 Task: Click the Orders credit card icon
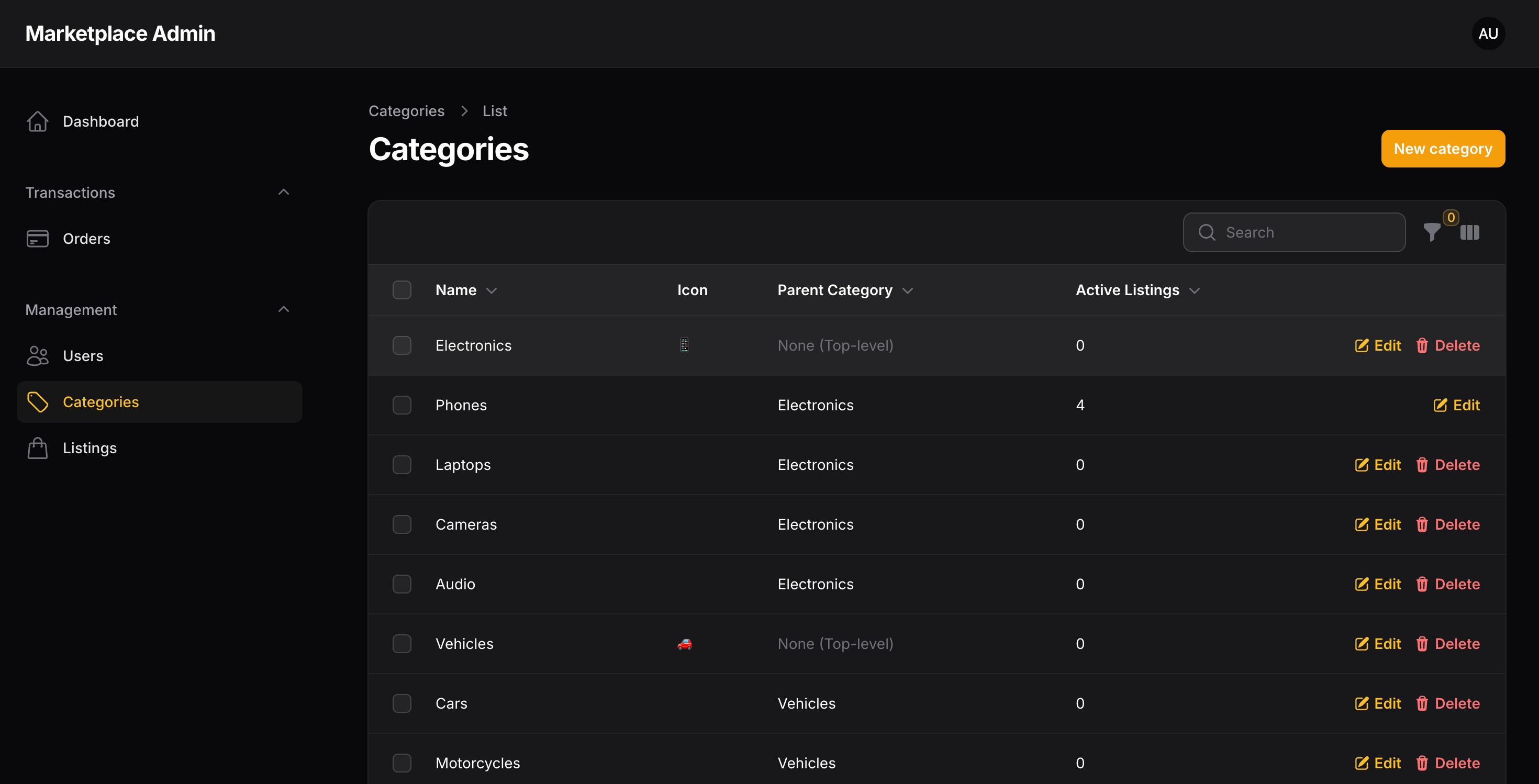tap(38, 239)
